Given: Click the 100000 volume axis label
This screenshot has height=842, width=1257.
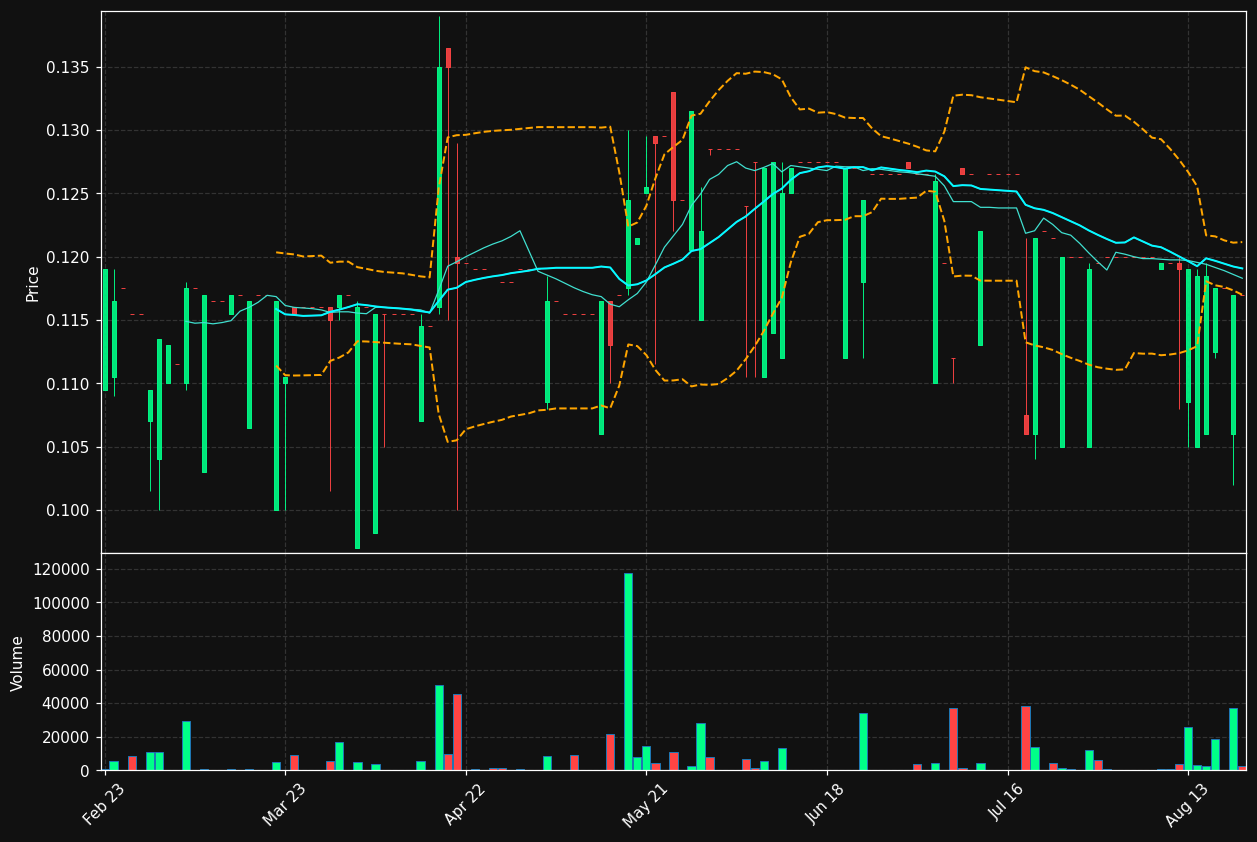Looking at the screenshot, I should coord(62,604).
